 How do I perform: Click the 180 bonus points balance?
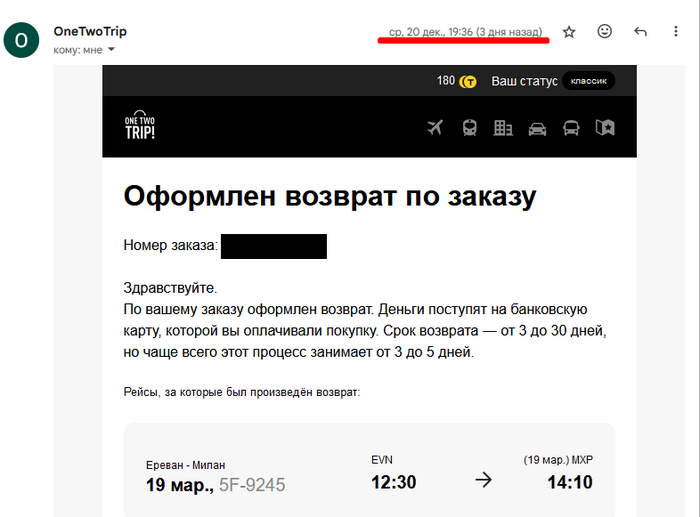(446, 81)
